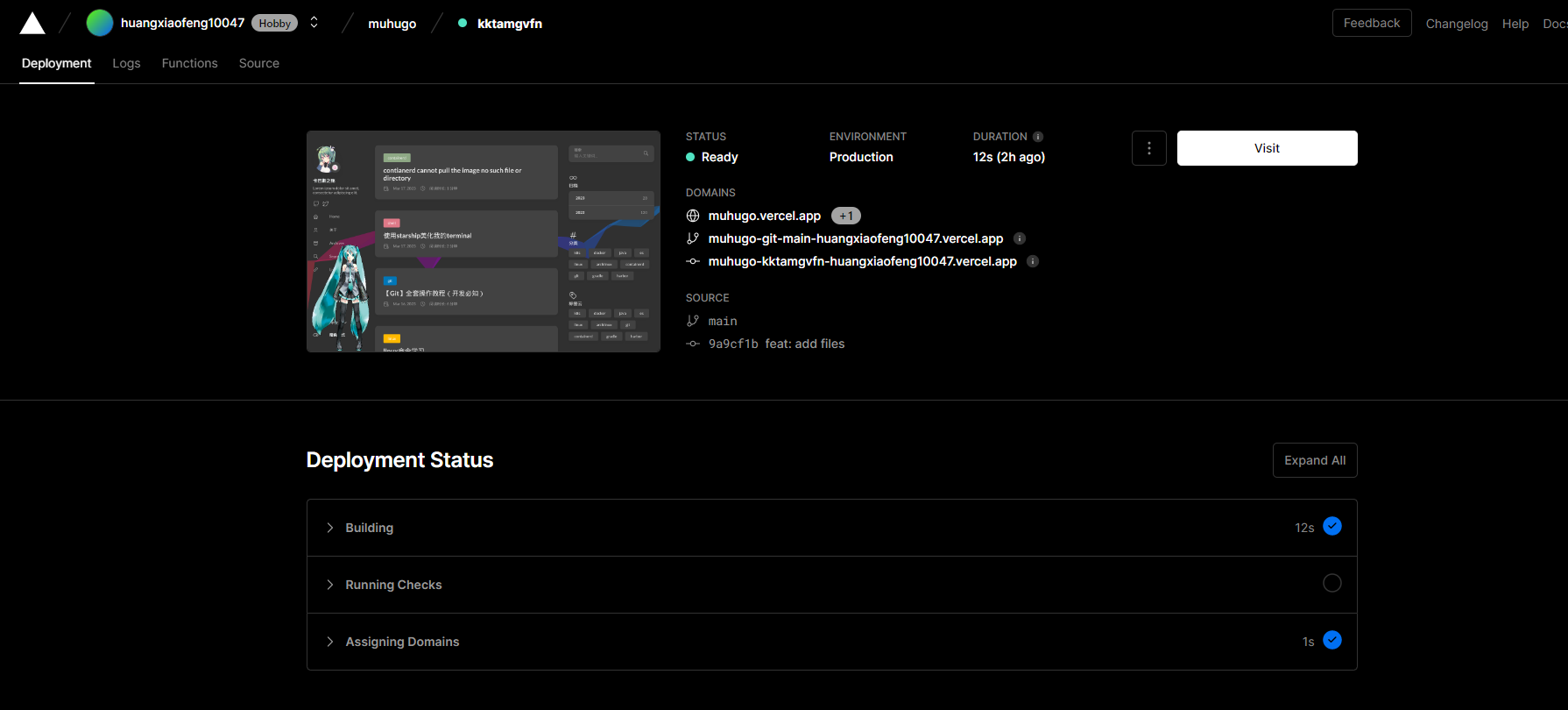Click the Hobby plan badge

274,24
